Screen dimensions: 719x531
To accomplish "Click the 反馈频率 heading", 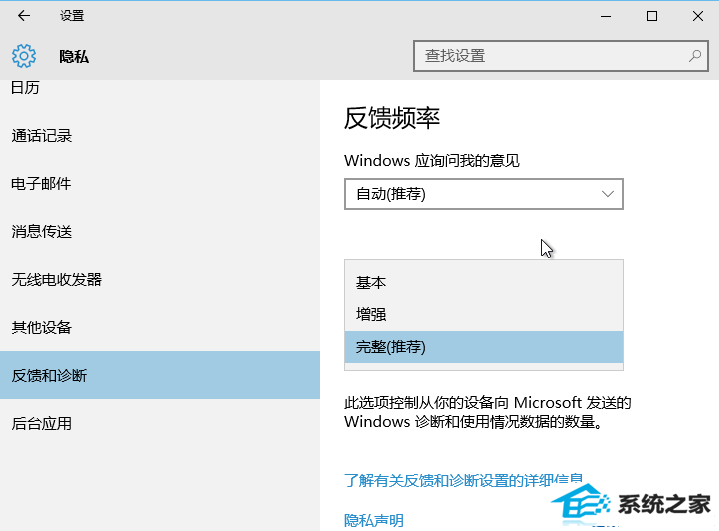I will [x=392, y=118].
